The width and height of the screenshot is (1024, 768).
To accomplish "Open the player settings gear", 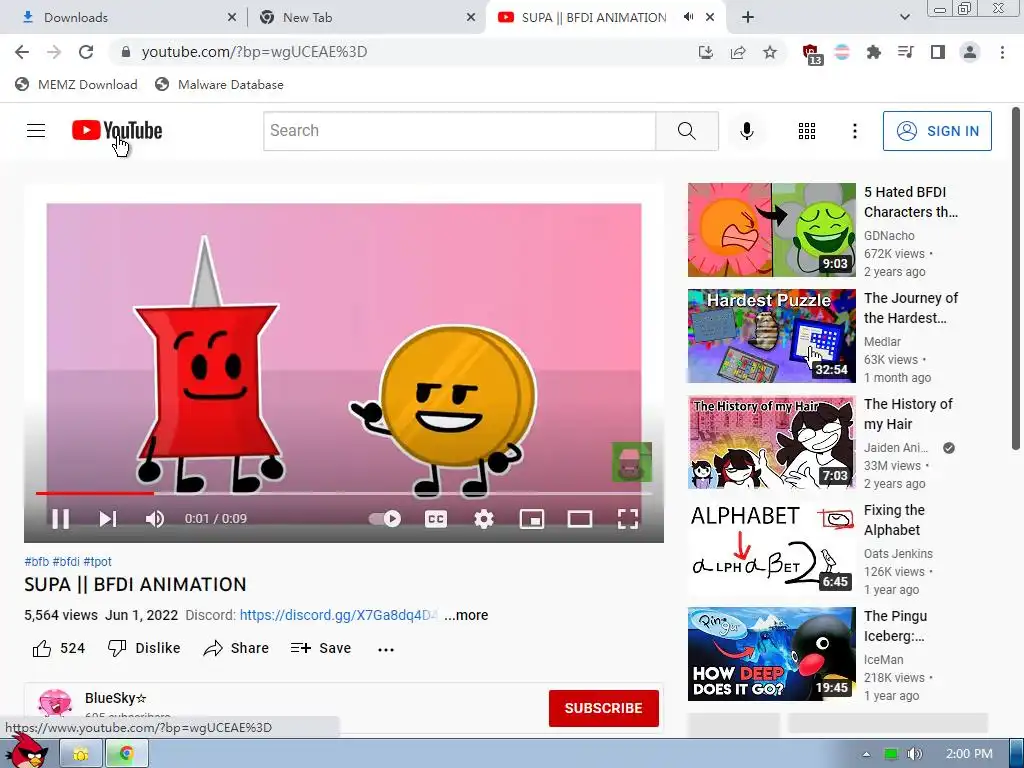I will [483, 519].
